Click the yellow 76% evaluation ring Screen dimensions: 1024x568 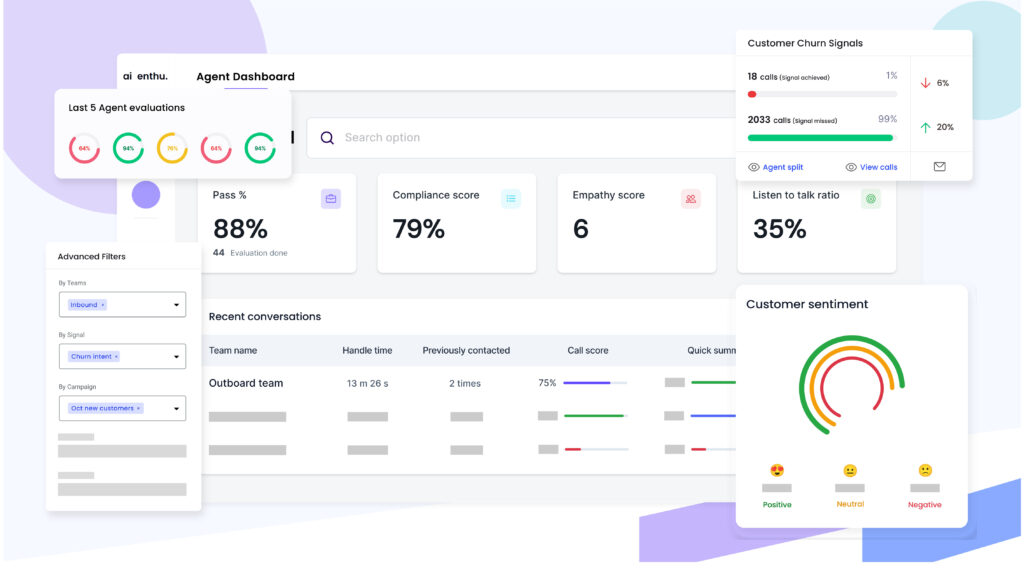(x=172, y=148)
